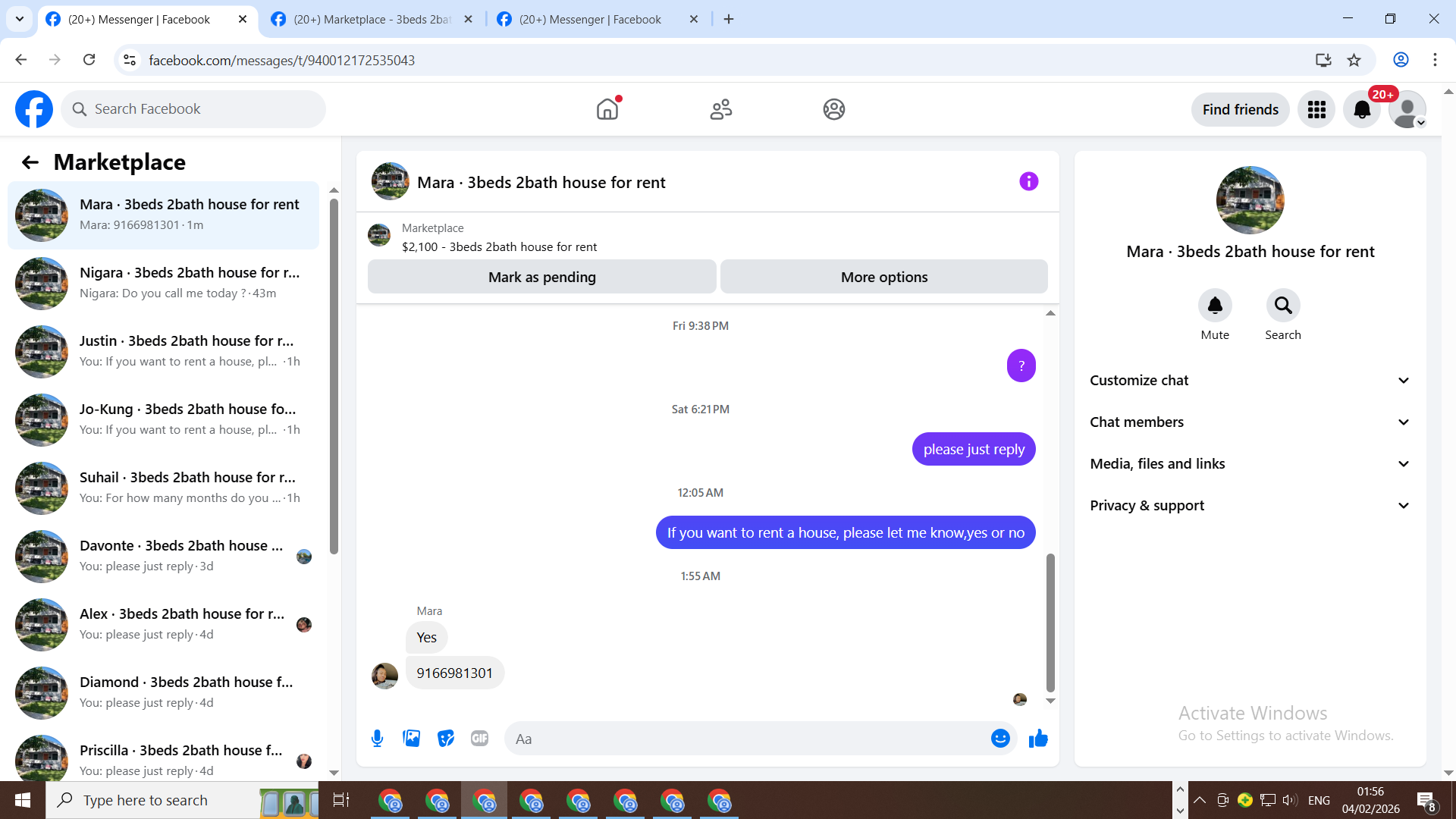Expand Chat members section
Screen dimensions: 1456x819
coord(1250,422)
